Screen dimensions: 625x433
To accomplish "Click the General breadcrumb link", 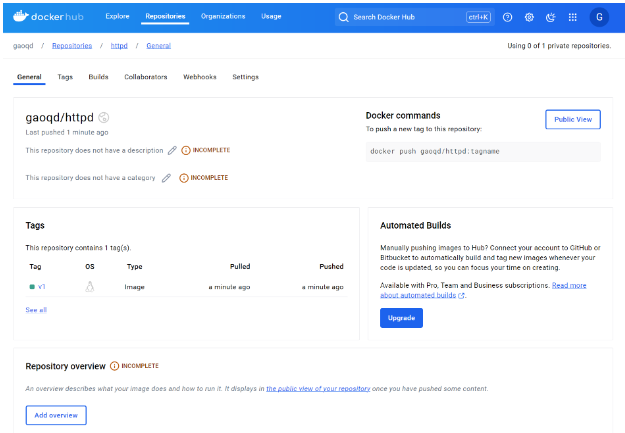I will [159, 46].
